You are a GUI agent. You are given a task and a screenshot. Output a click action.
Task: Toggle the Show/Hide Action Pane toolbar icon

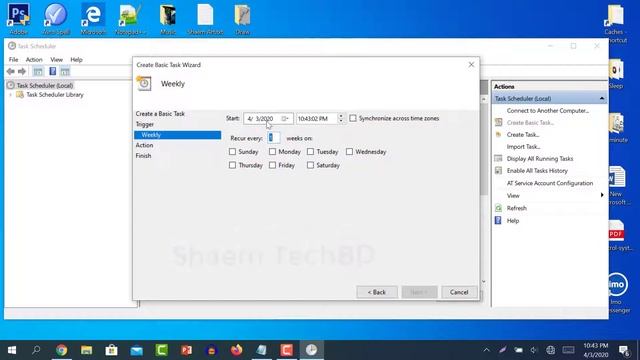point(65,71)
